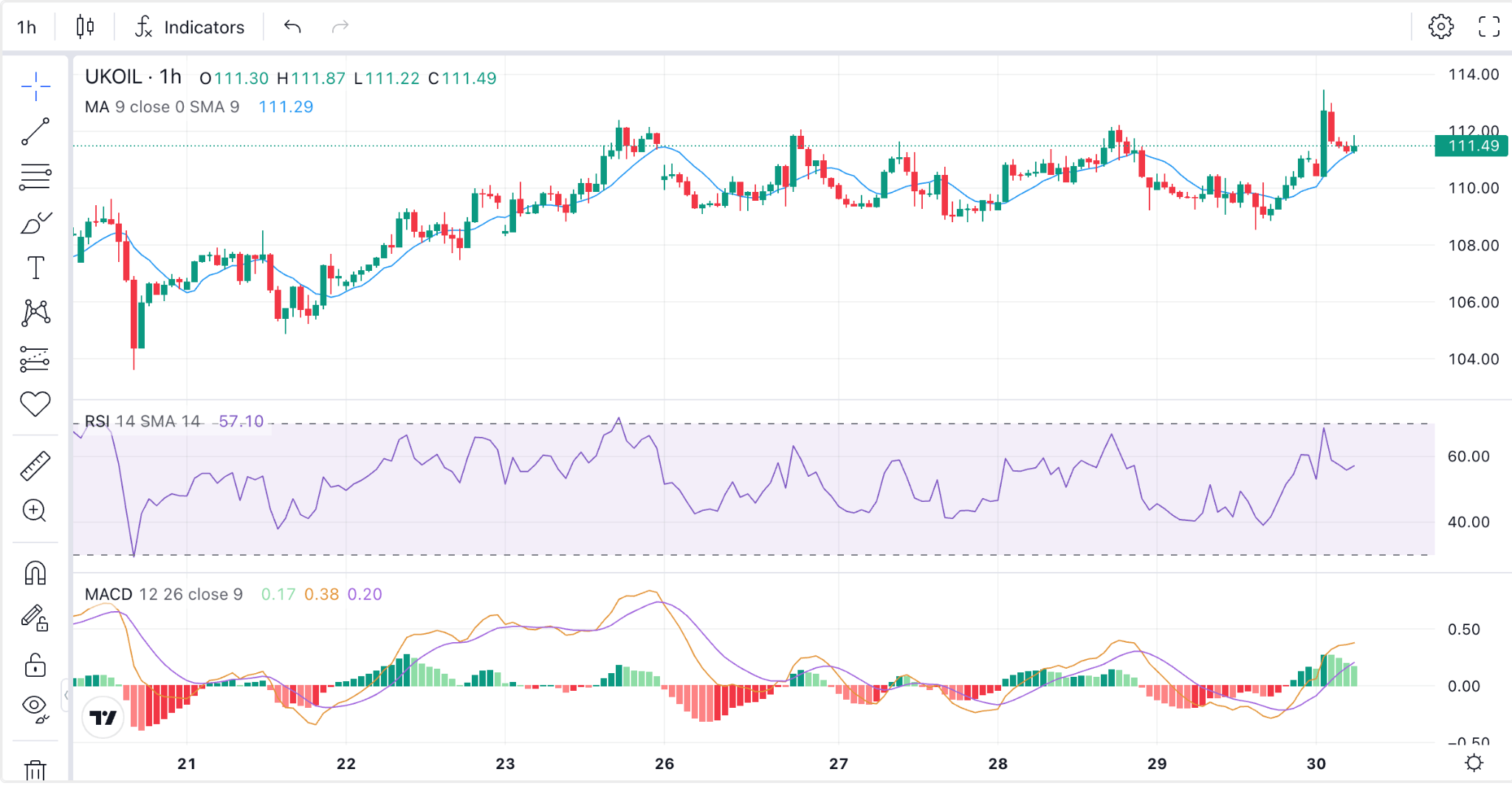This screenshot has width=1512, height=789.
Task: Expand the collapsed drawing toolbar arrow
Action: (66, 695)
